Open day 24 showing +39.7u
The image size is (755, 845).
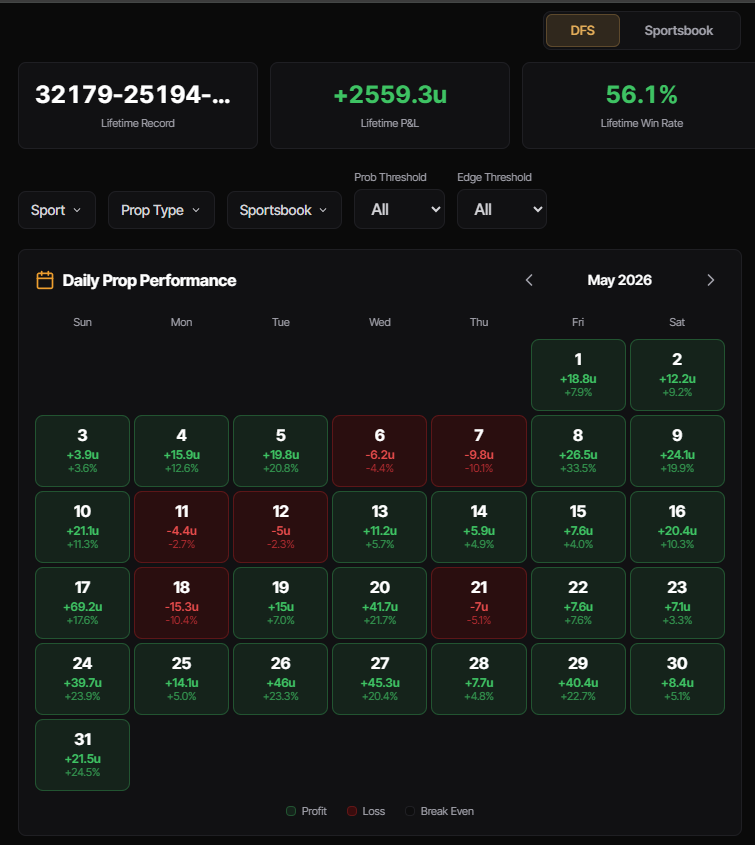coord(82,679)
